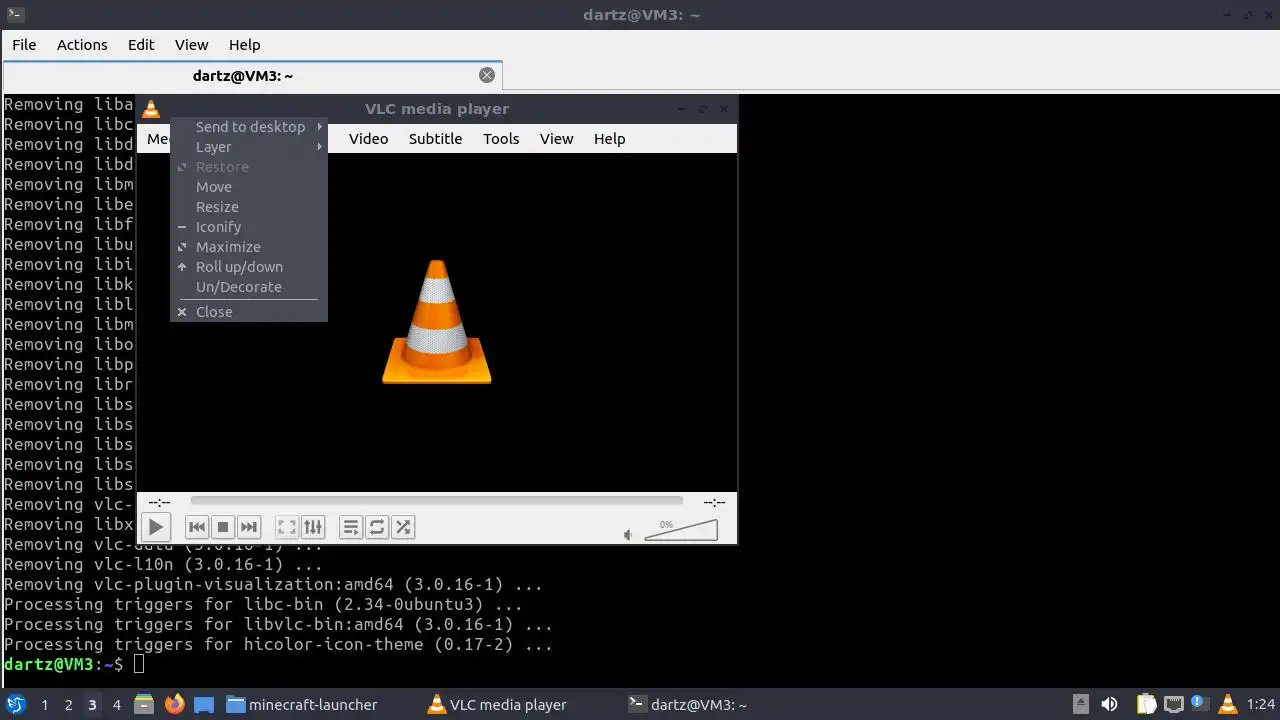The width and height of the screenshot is (1280, 720).
Task: Stop playback in VLC
Action: click(x=223, y=527)
